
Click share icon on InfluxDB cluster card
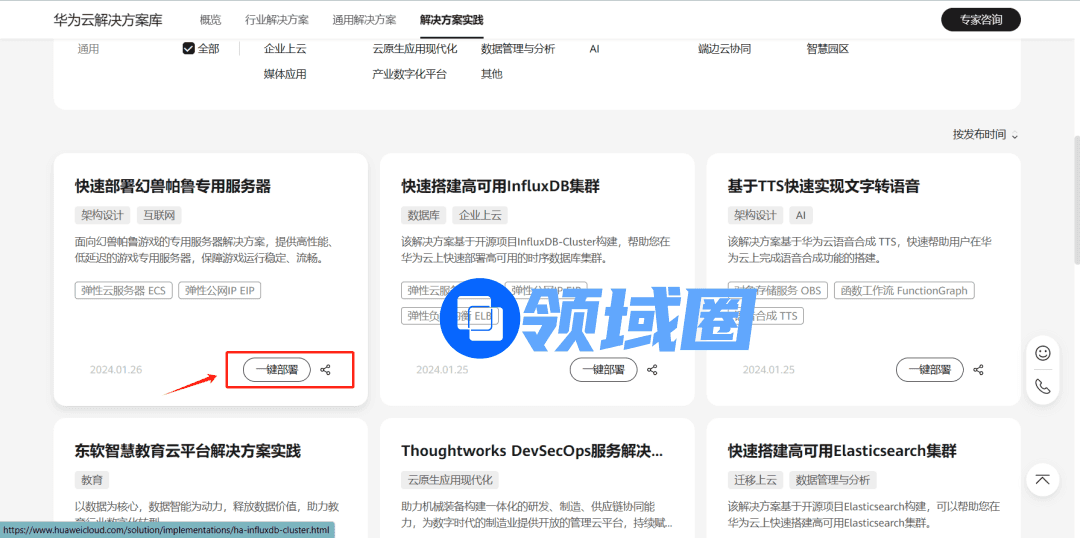(652, 370)
